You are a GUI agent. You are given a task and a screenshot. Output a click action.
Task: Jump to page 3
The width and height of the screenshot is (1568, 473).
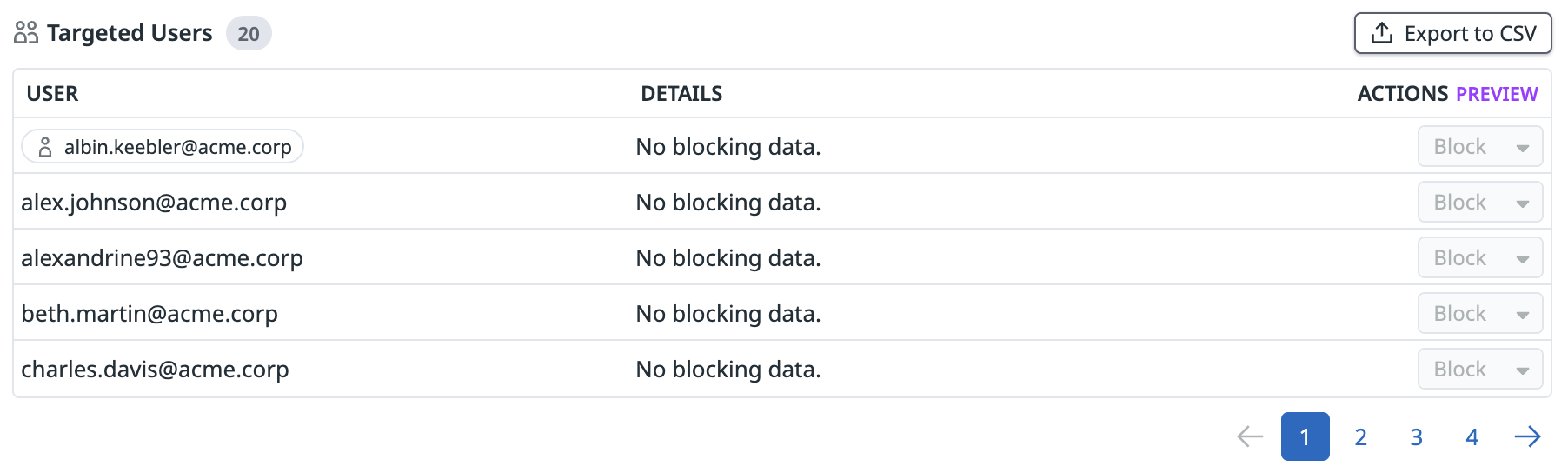point(1417,436)
